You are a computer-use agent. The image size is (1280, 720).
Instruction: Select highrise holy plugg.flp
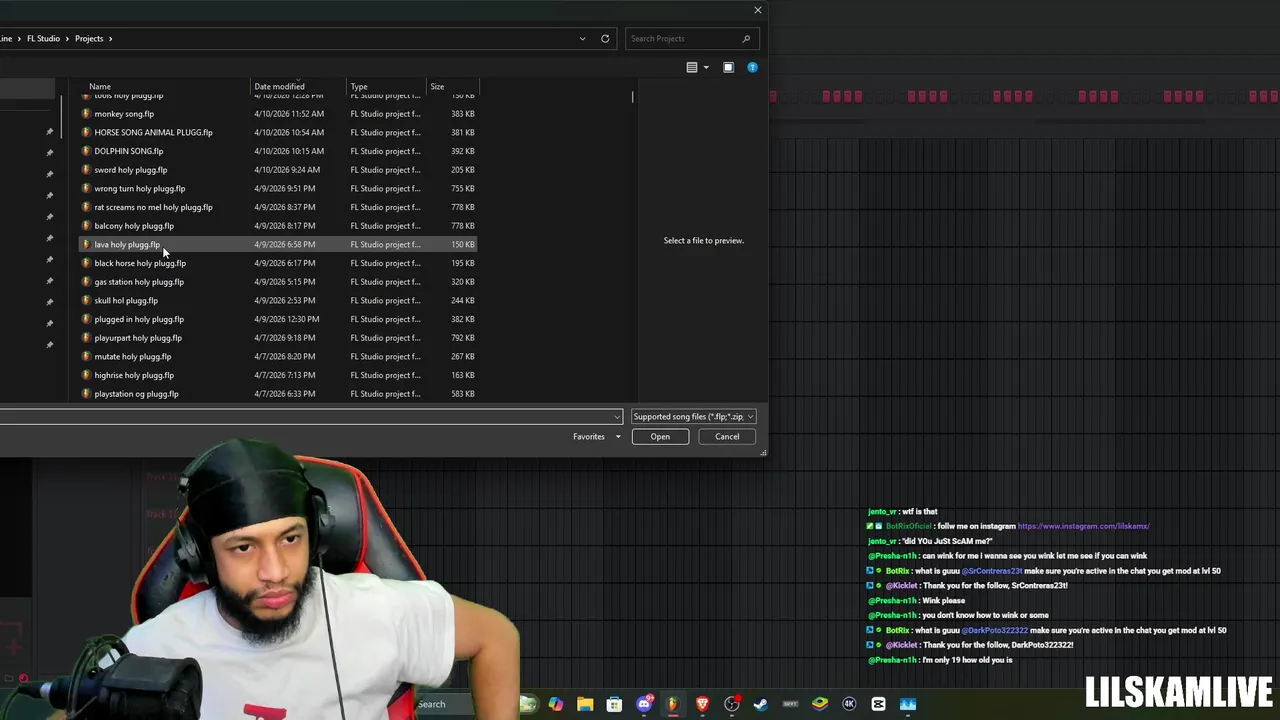pos(278,375)
